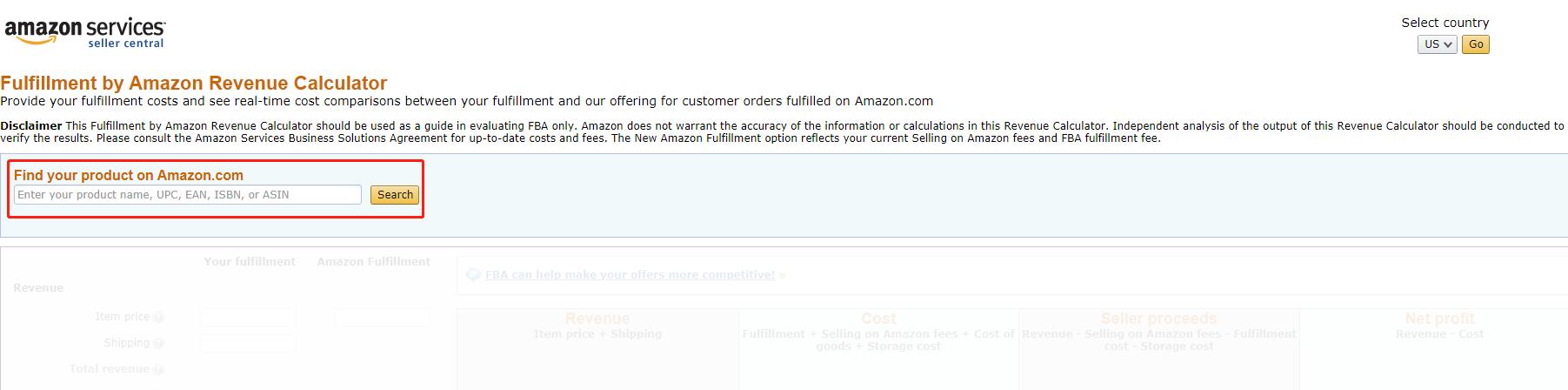1568x390 pixels.
Task: Click the Amazon Fulfillment Item price field
Action: coord(383,318)
